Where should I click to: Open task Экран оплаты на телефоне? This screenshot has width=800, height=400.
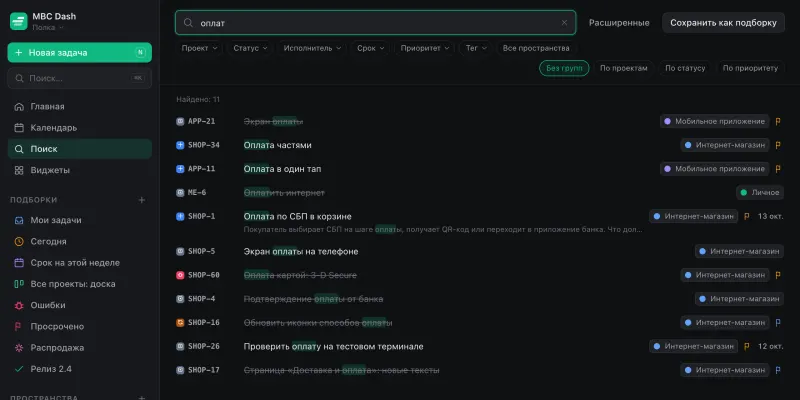click(x=301, y=252)
